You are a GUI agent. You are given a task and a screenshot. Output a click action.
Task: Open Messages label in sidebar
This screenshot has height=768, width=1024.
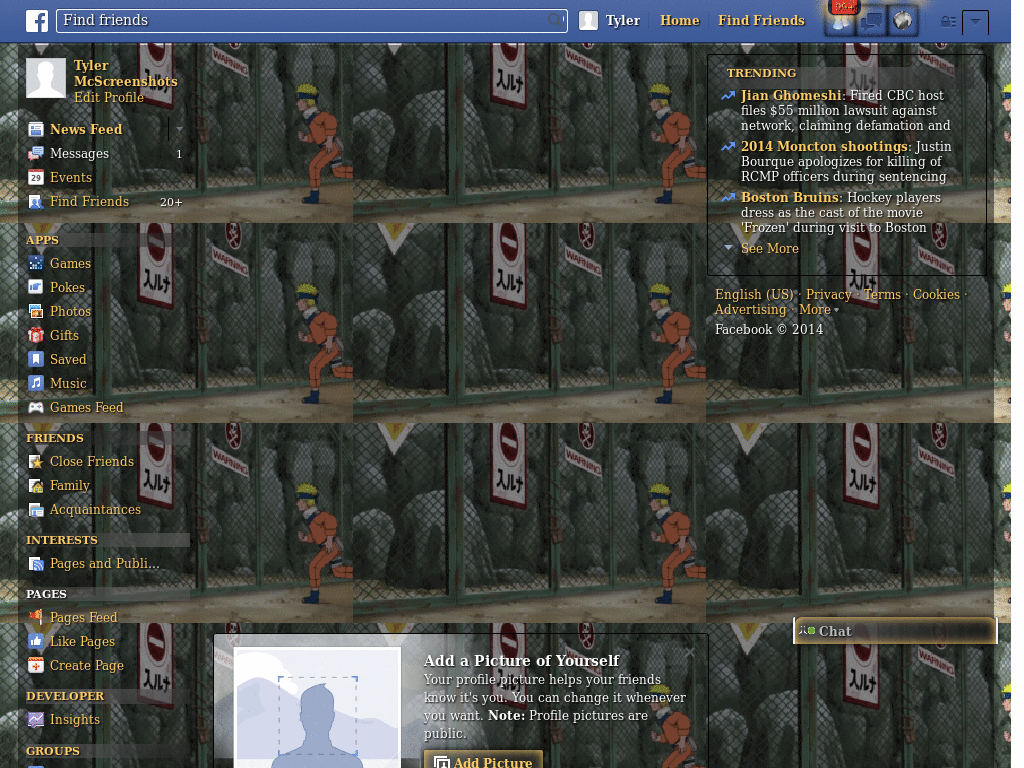click(79, 153)
